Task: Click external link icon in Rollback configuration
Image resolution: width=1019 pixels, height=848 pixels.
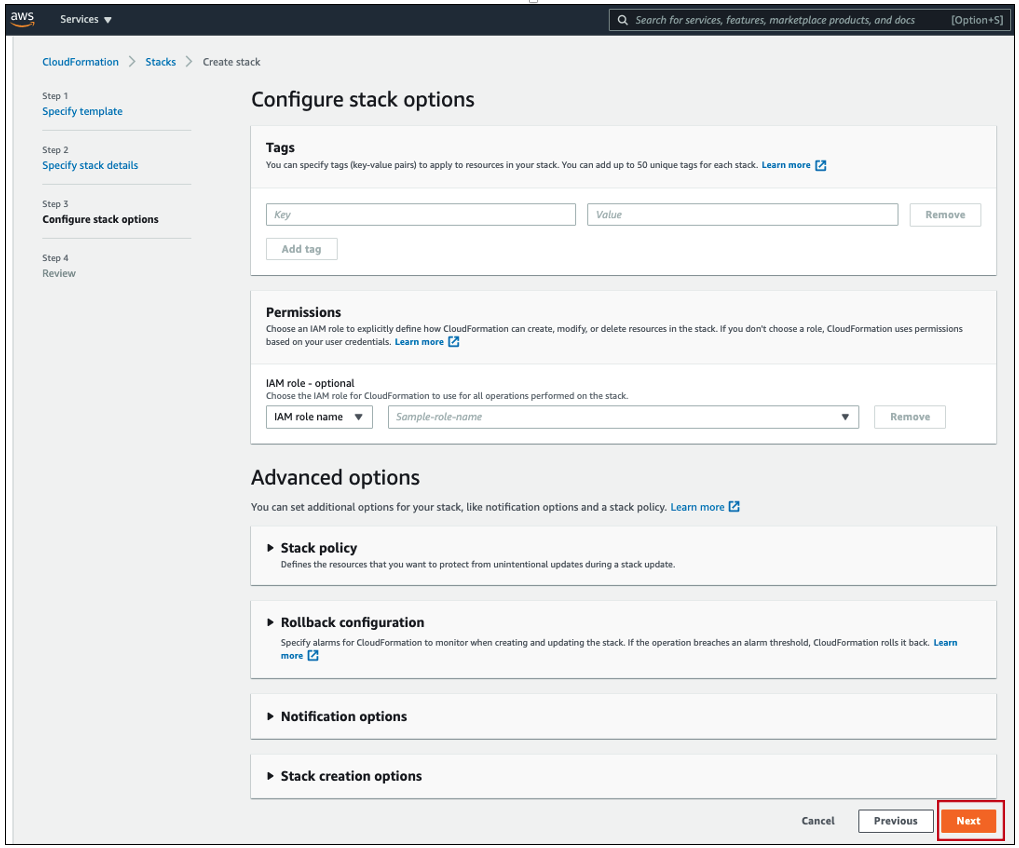Action: point(313,656)
